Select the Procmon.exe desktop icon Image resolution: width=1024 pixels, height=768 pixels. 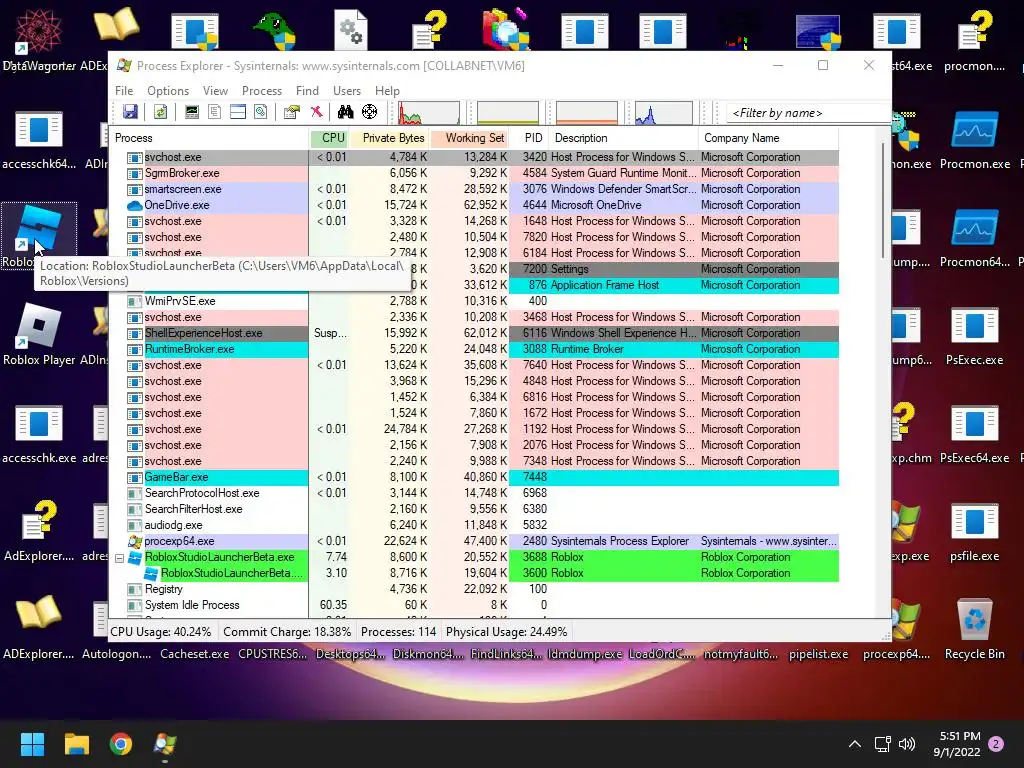(x=974, y=138)
